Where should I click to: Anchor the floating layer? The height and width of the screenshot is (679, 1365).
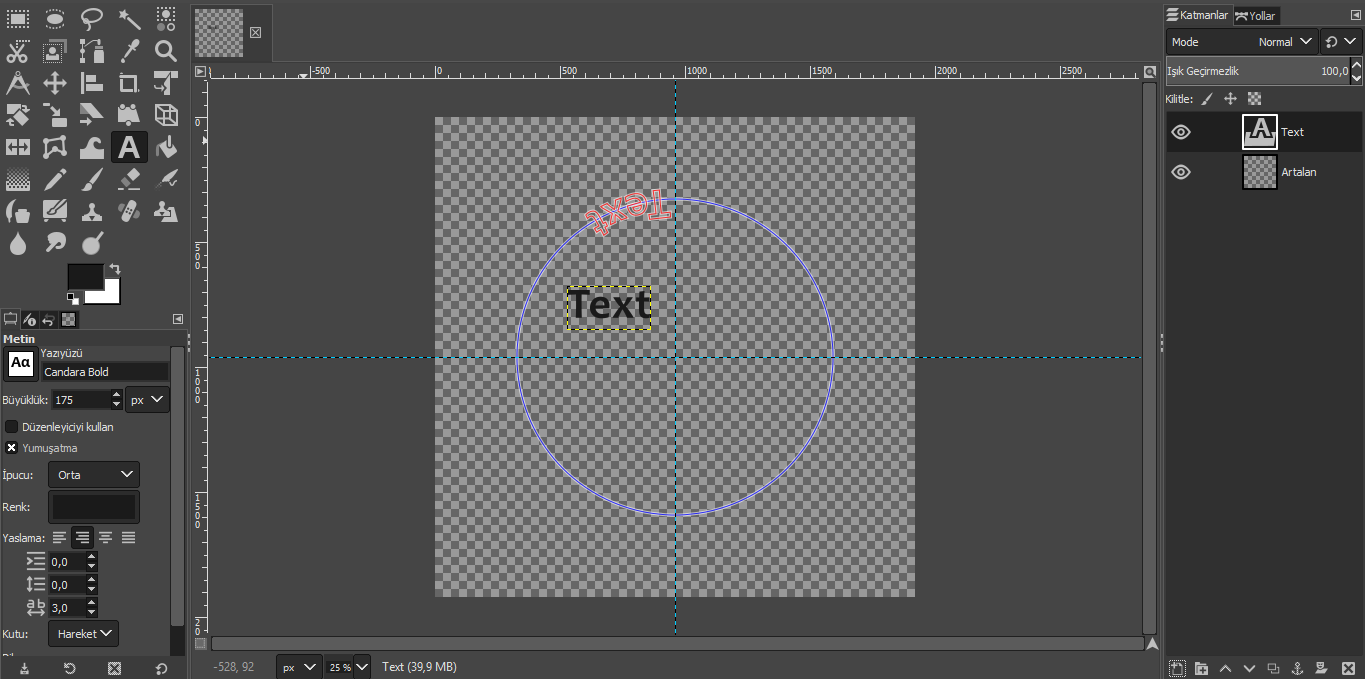pos(1297,668)
